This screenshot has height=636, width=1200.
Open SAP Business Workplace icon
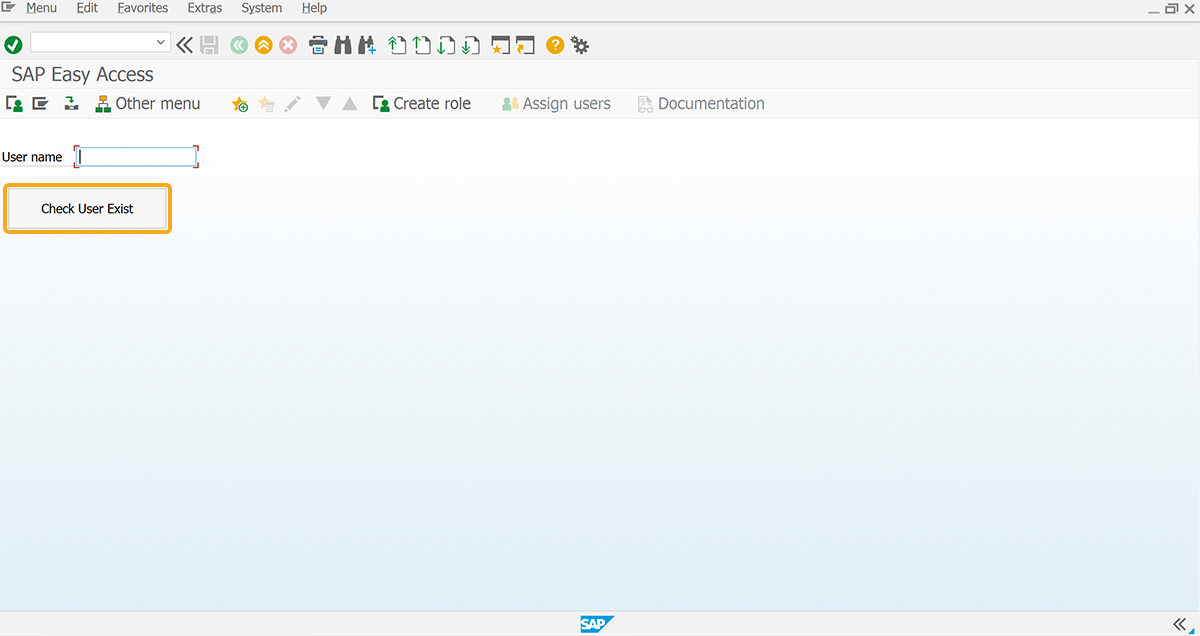click(71, 103)
